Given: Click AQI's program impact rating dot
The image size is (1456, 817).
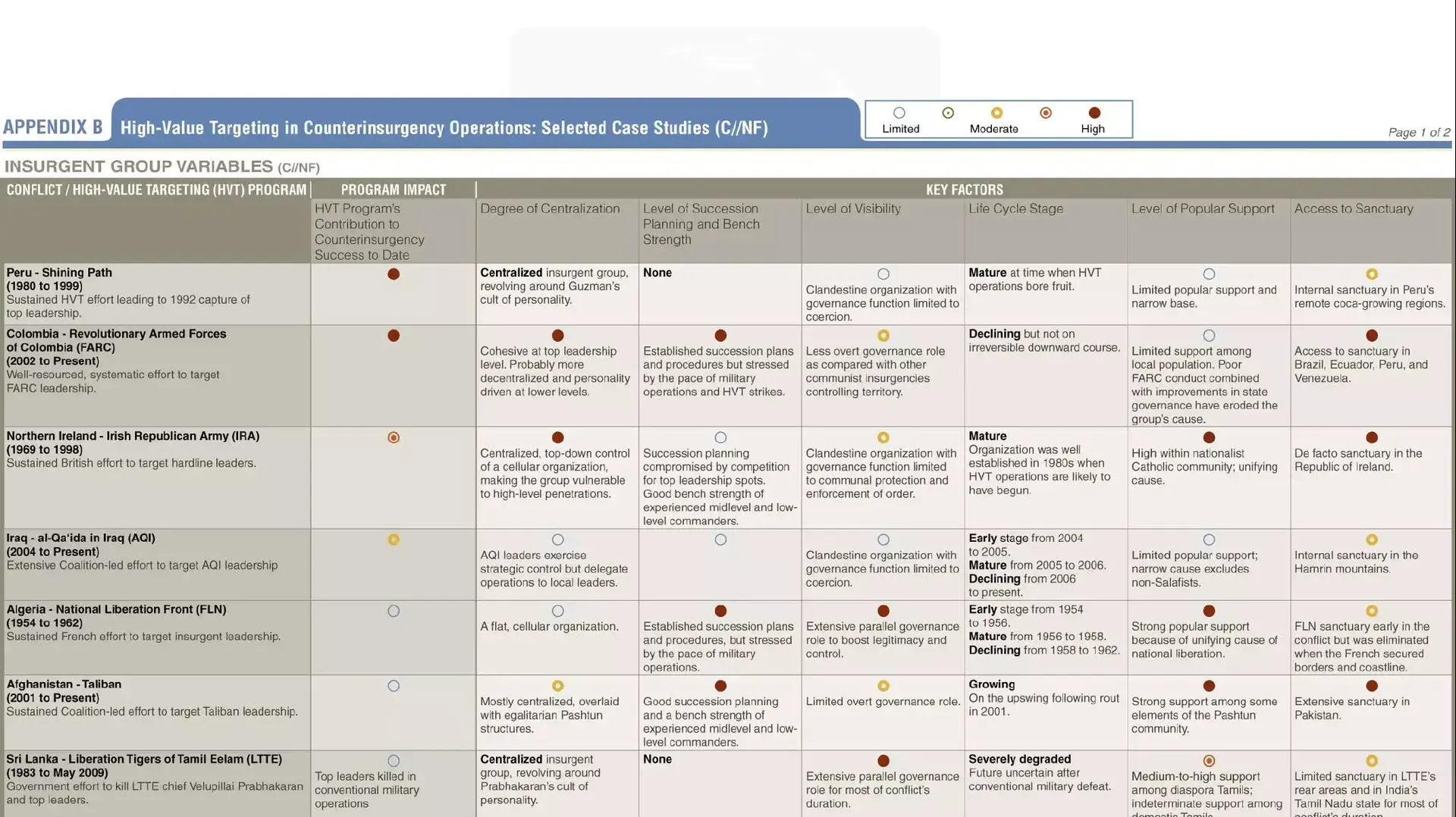Looking at the screenshot, I should [394, 540].
